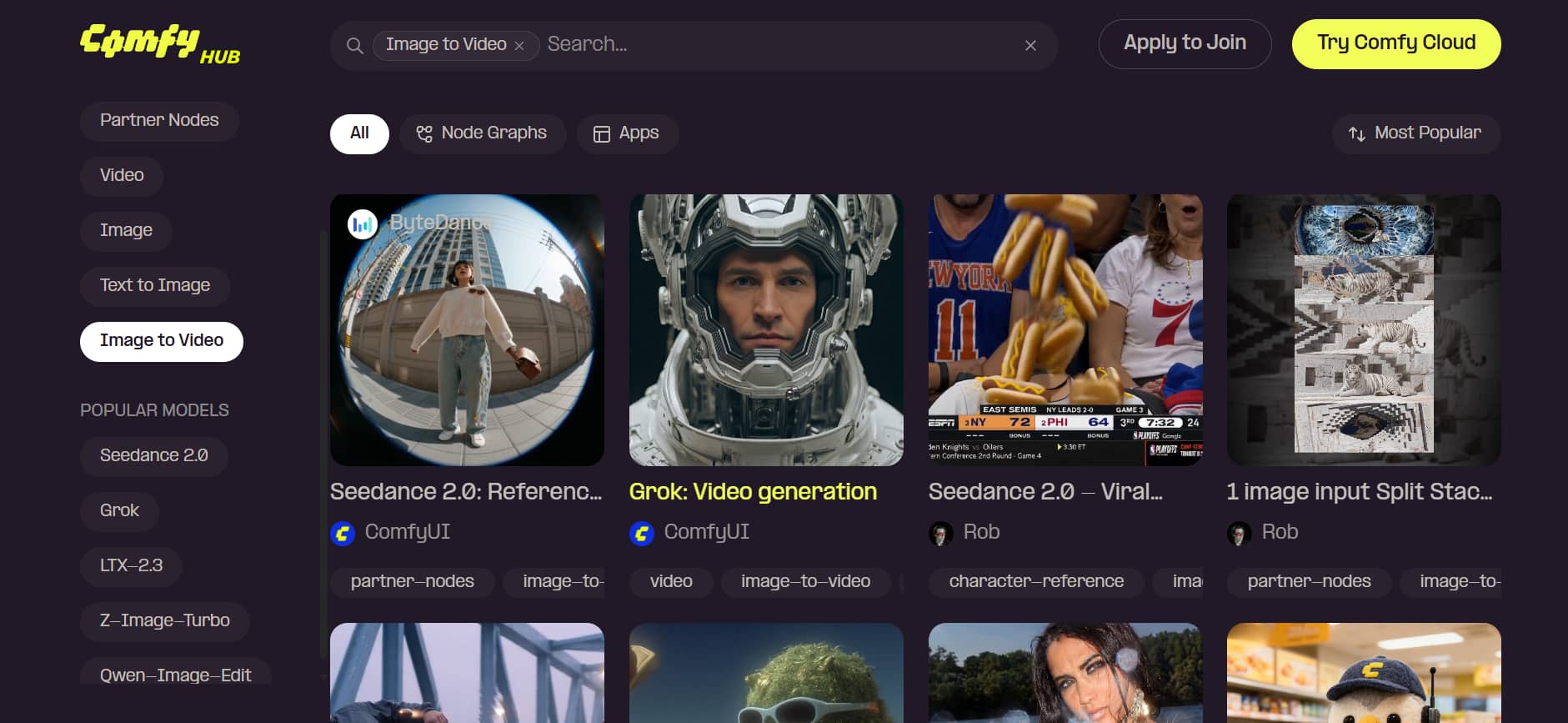The height and width of the screenshot is (723, 1568).
Task: Open the green-haired sunglasses character thumbnail
Action: [x=766, y=673]
